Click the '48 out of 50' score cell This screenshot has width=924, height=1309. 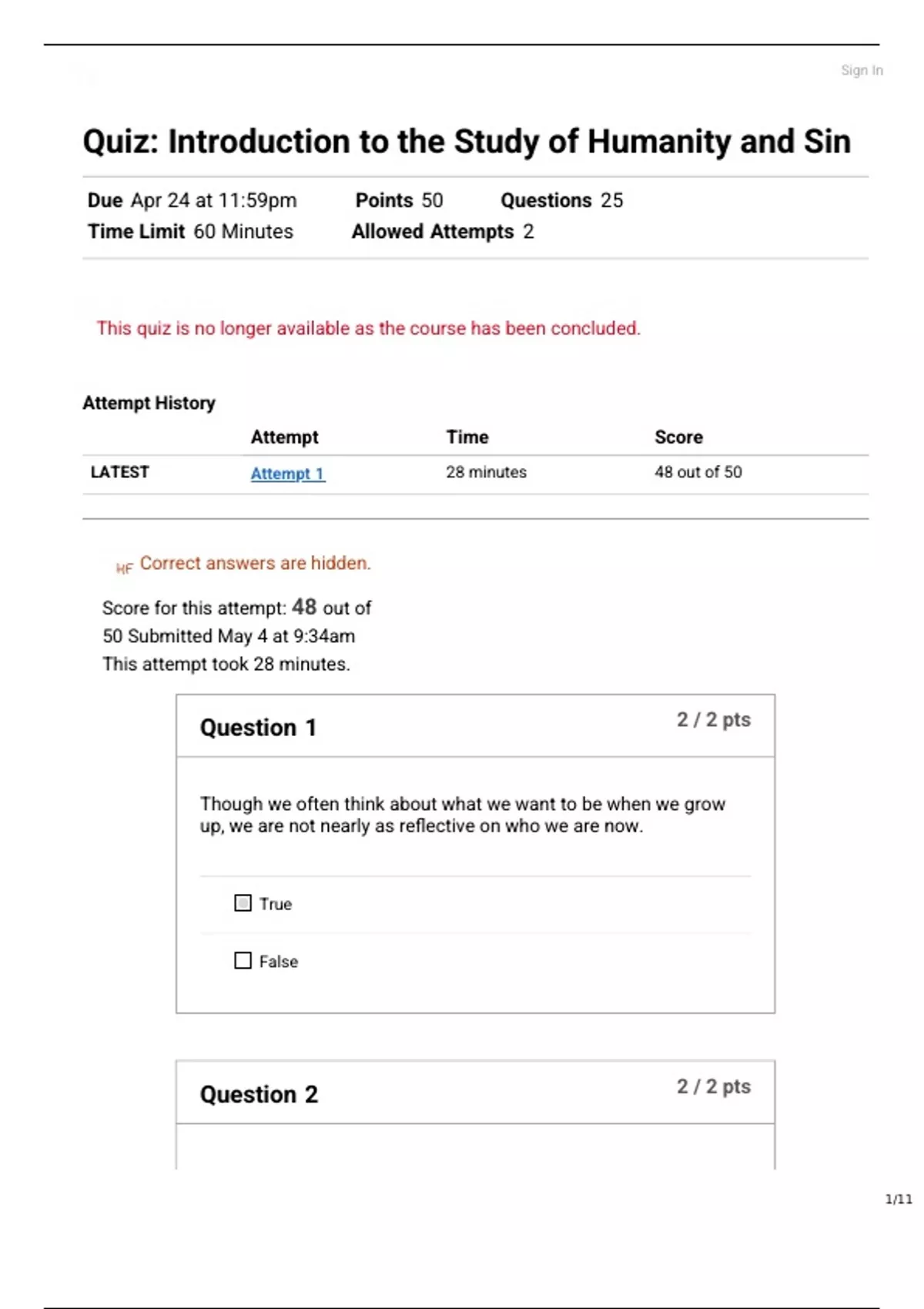(698, 472)
